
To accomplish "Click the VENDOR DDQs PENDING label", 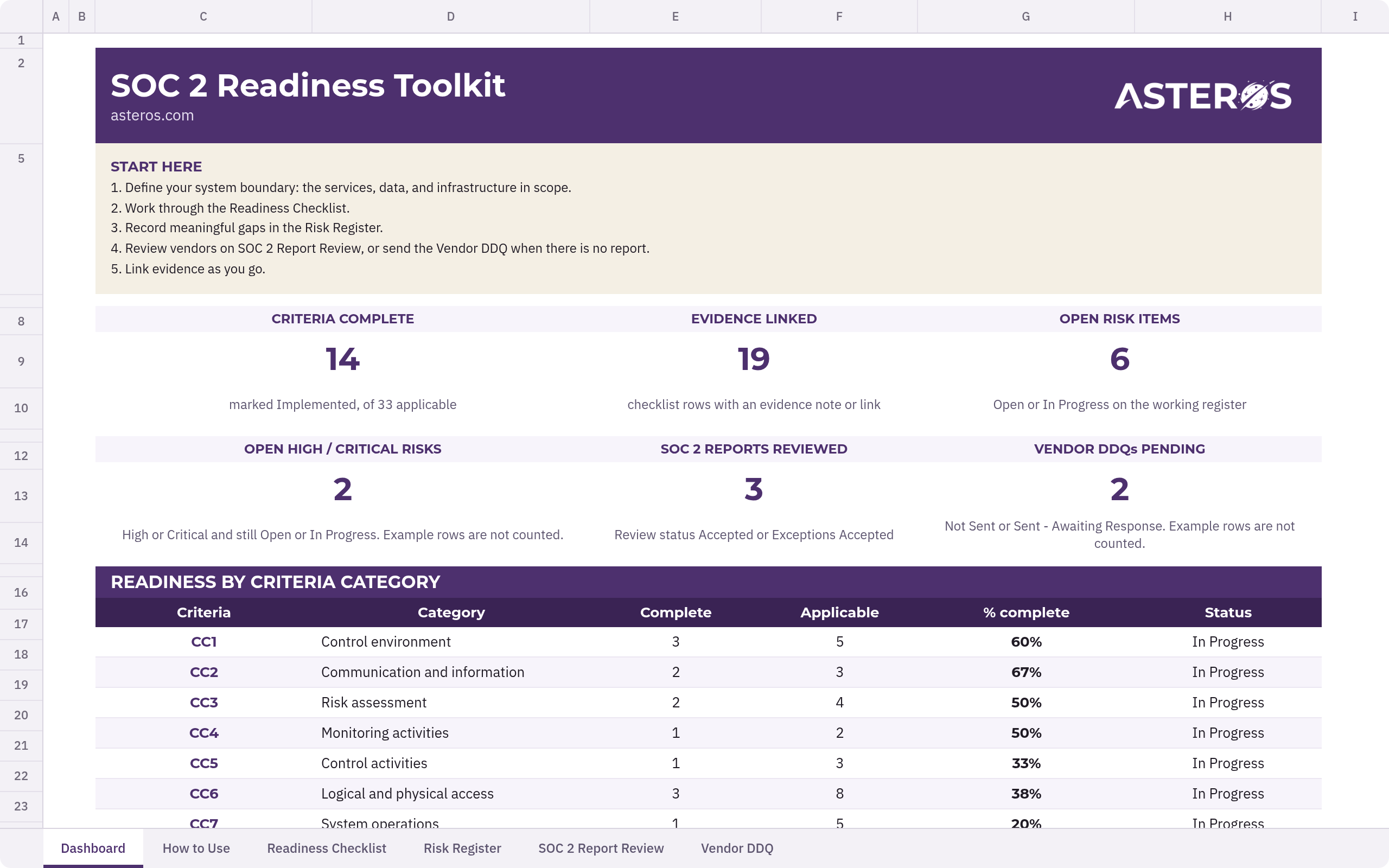I will click(1119, 449).
